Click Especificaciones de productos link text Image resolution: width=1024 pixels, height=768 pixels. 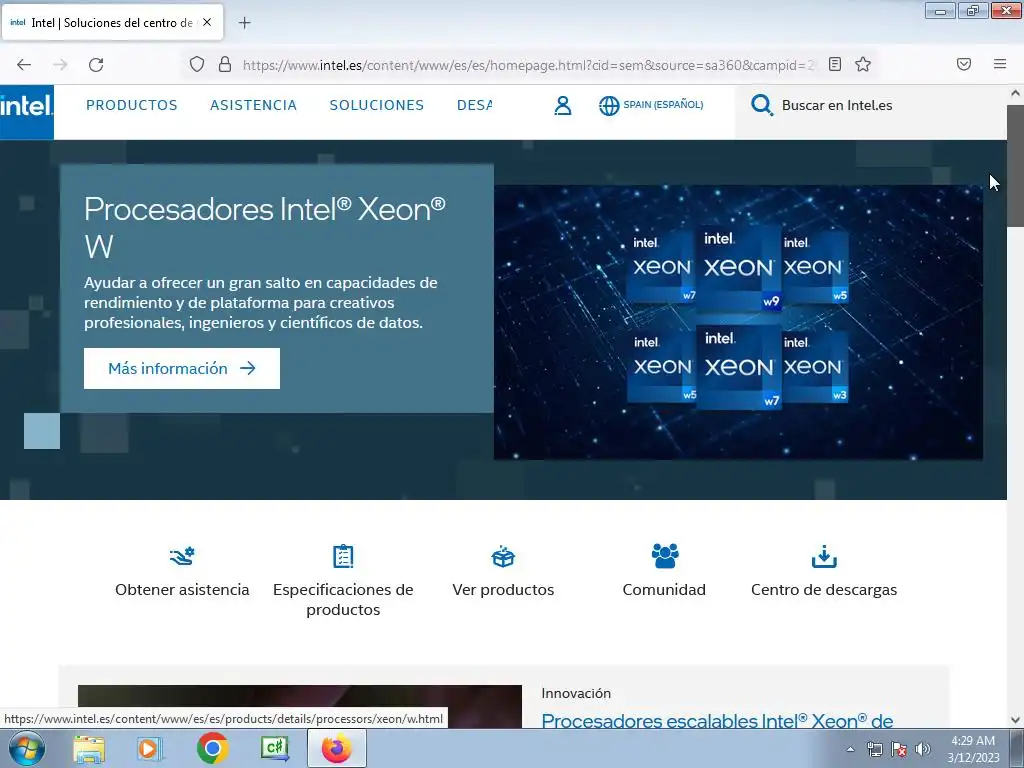[343, 600]
